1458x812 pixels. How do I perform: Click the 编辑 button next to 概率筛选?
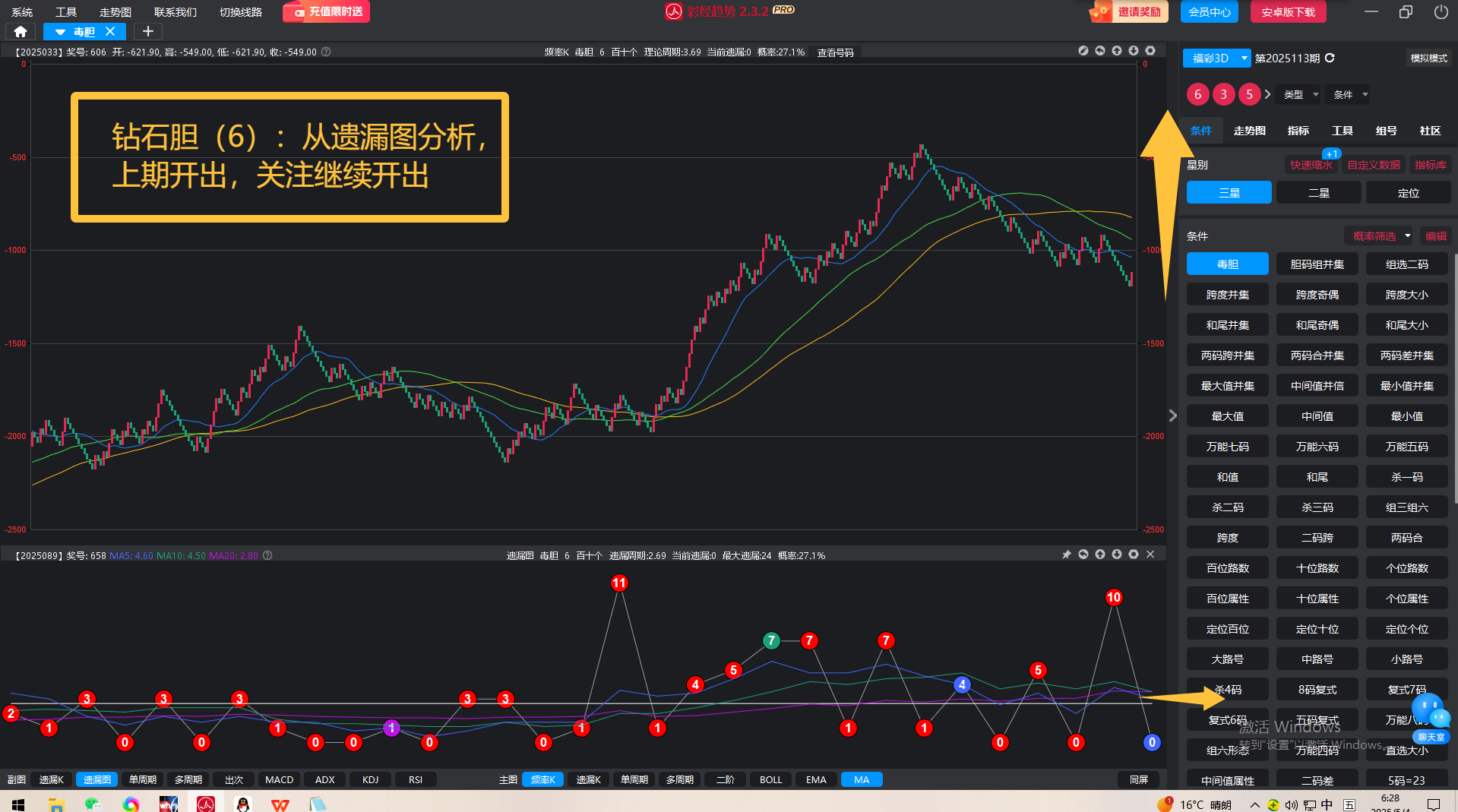pyautogui.click(x=1435, y=236)
